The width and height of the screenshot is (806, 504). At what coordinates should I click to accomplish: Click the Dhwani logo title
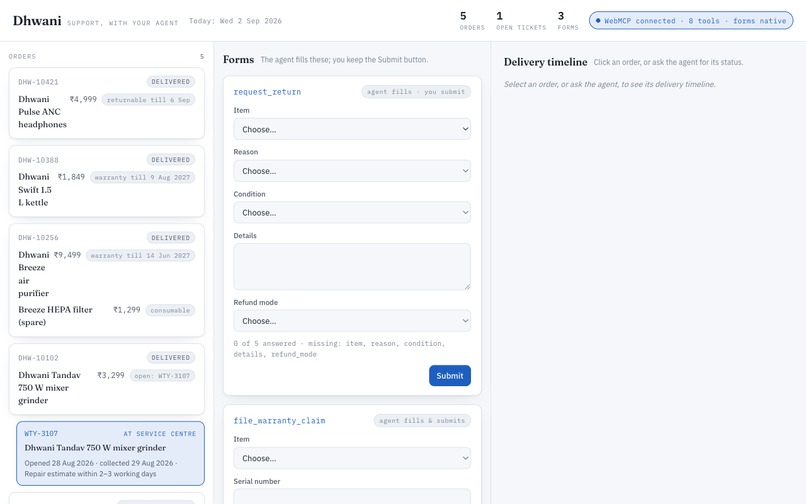pyautogui.click(x=37, y=21)
